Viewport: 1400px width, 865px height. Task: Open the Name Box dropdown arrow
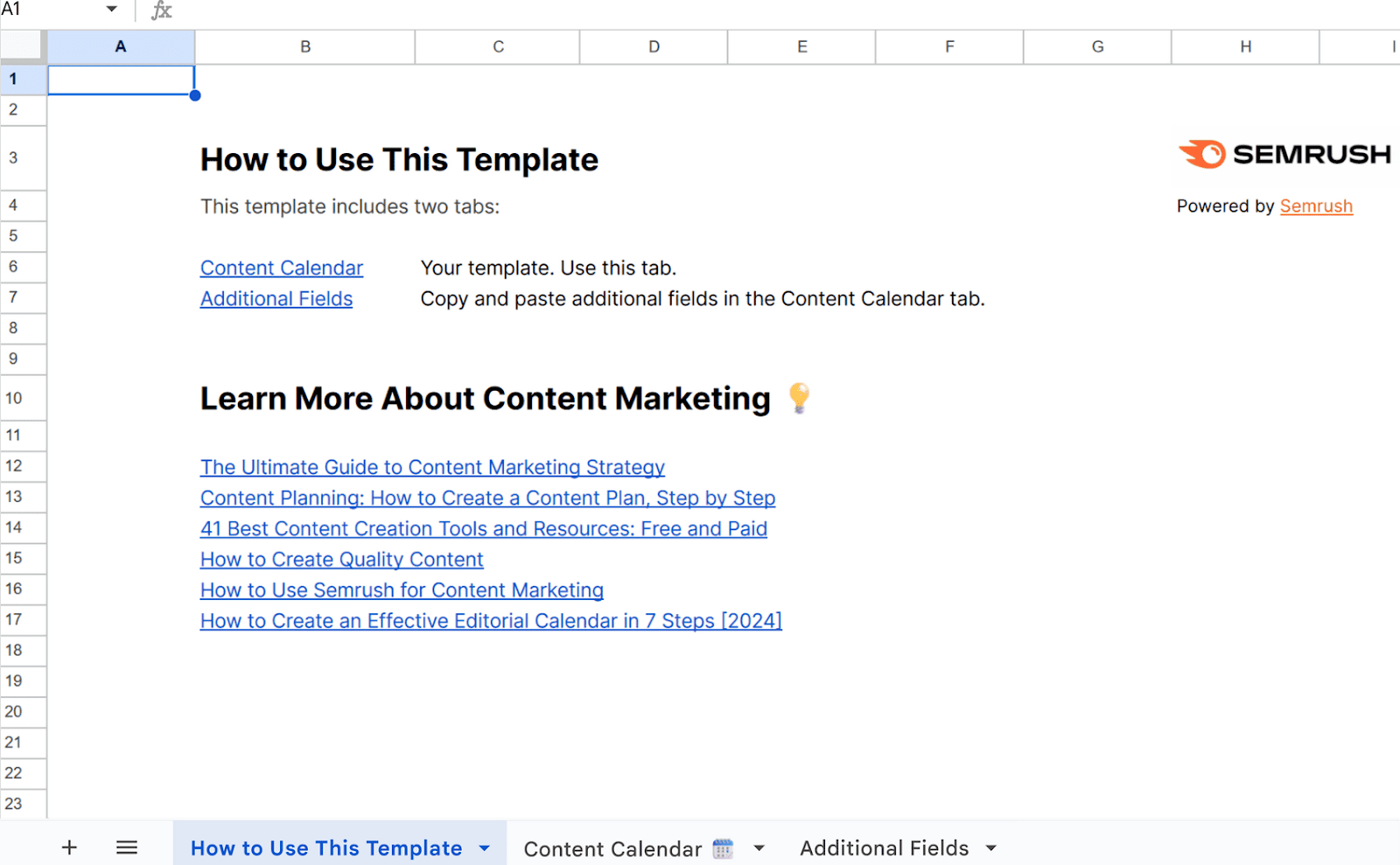click(111, 10)
